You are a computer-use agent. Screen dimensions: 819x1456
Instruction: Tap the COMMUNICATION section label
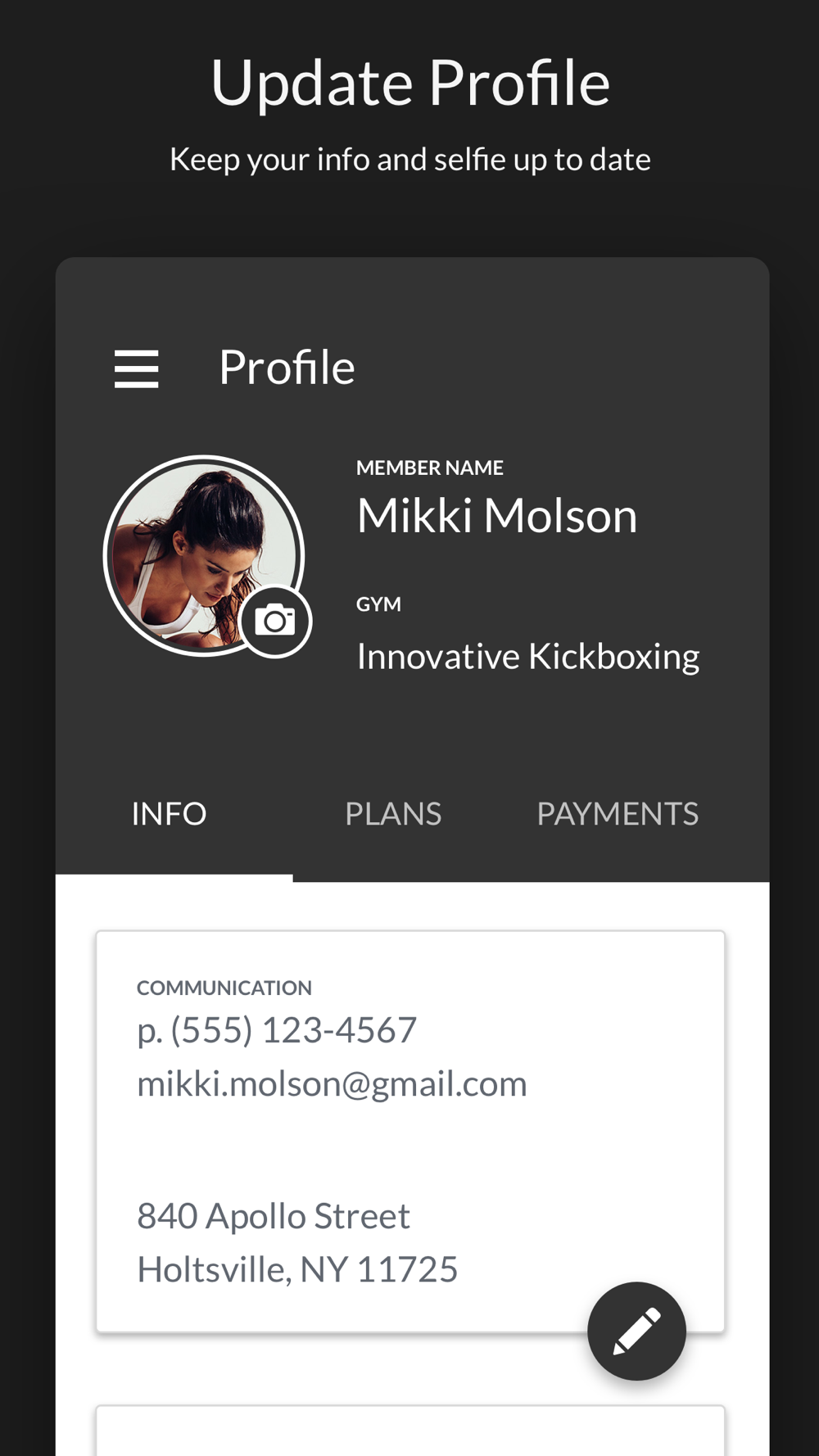(224, 988)
